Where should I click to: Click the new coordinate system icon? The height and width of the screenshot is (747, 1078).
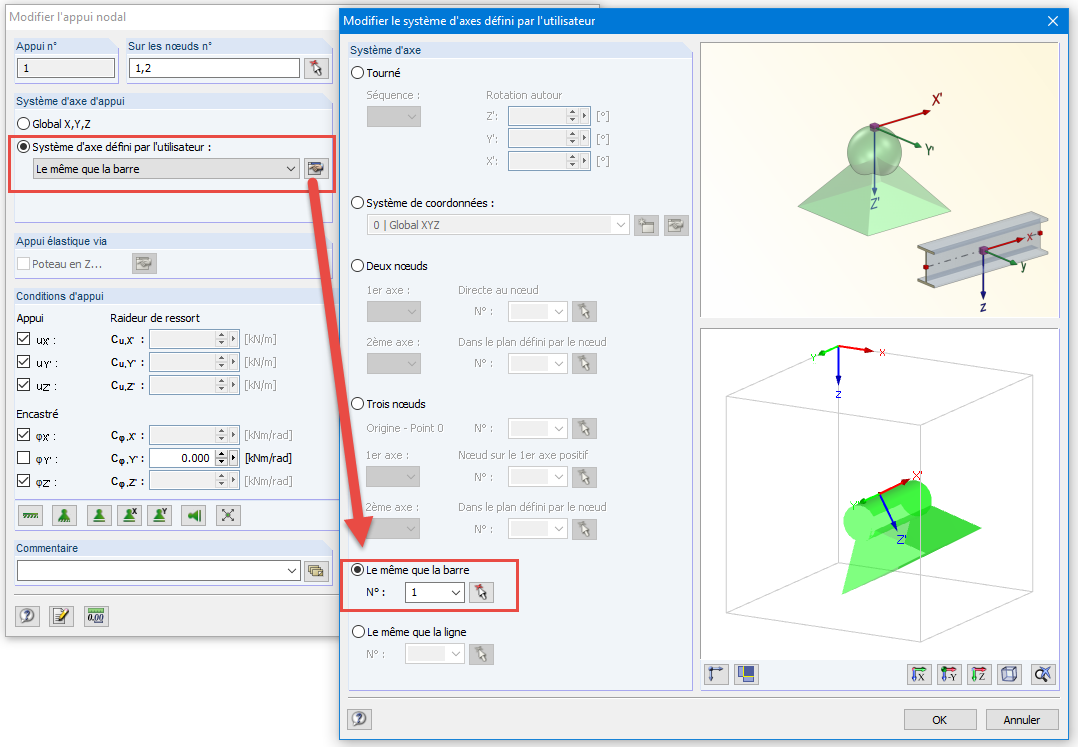pos(646,225)
